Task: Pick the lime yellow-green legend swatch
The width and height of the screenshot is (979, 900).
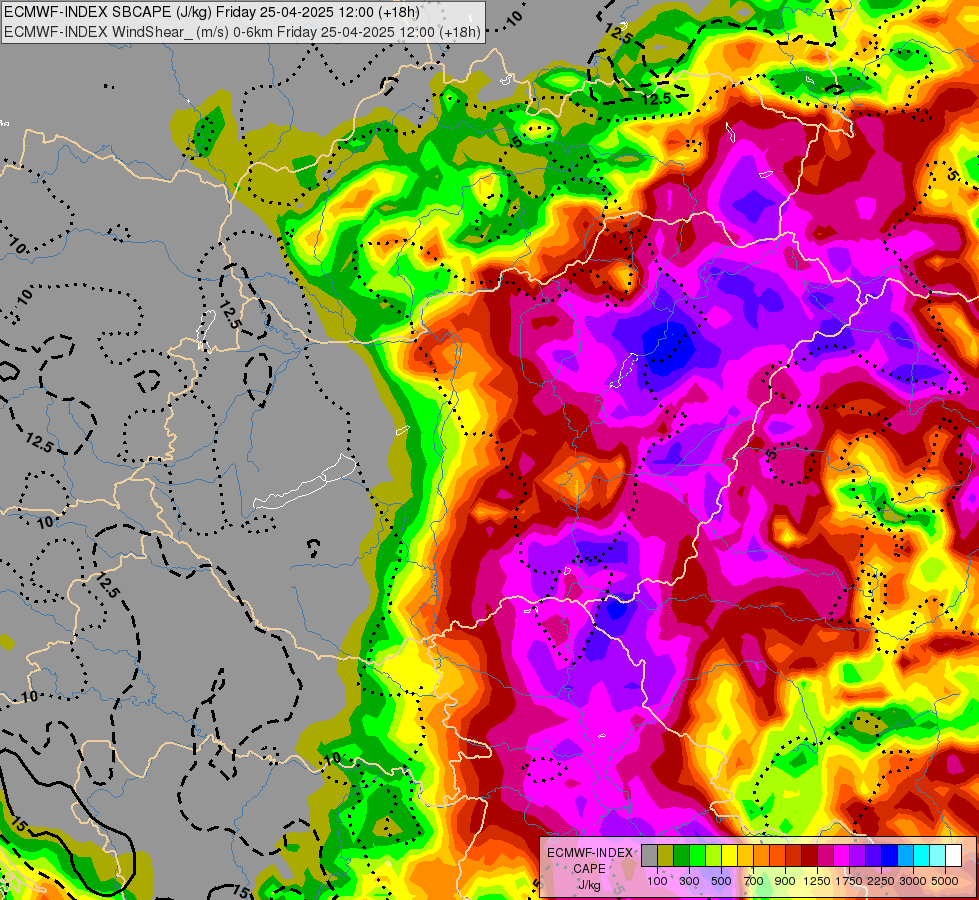Action: (x=713, y=855)
